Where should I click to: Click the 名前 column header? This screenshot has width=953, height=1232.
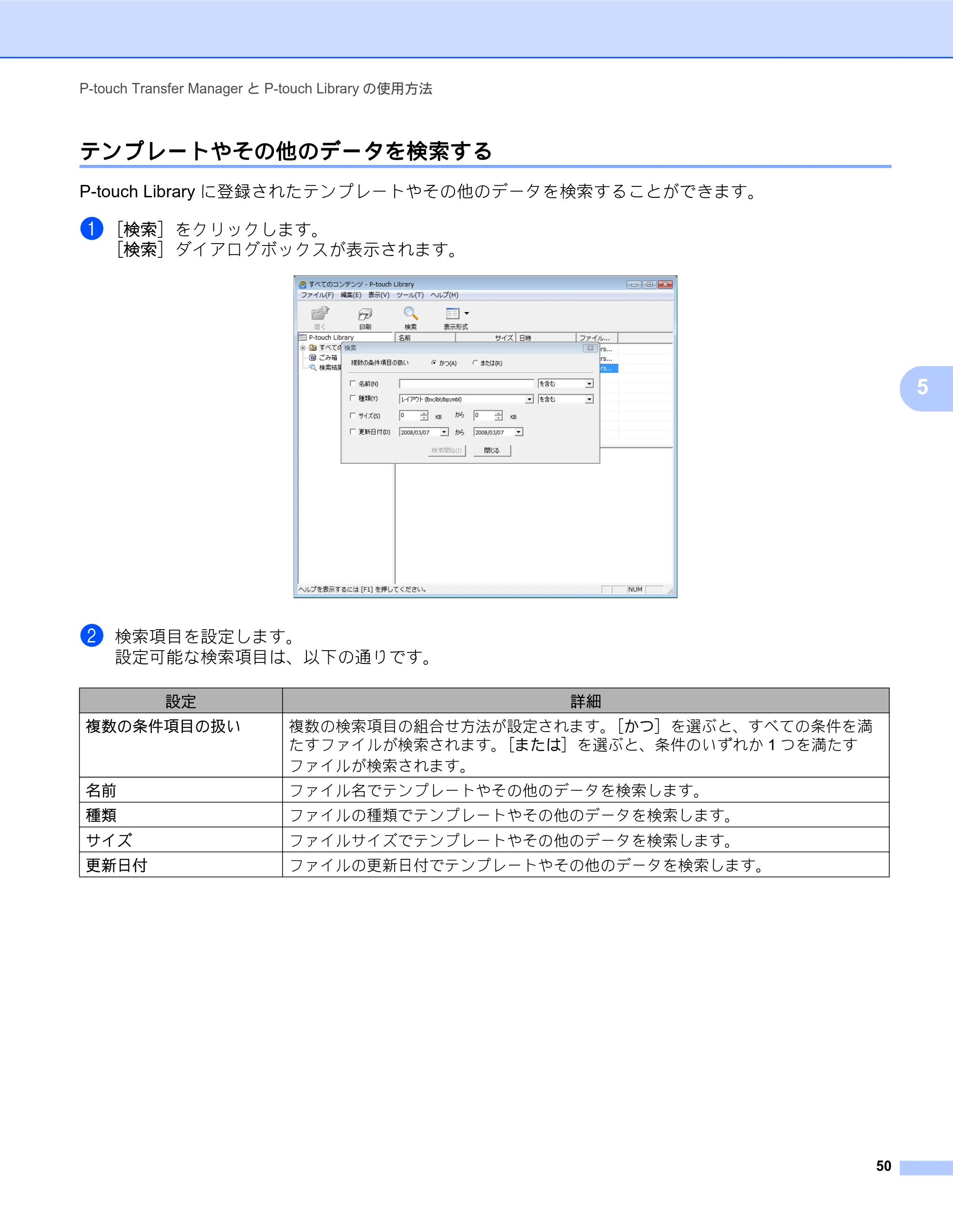(x=425, y=338)
